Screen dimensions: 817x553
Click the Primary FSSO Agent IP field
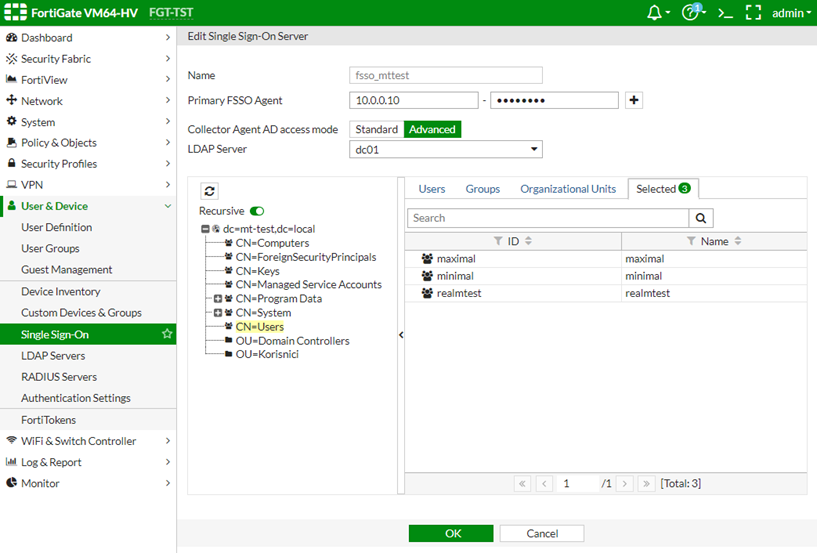pos(414,100)
